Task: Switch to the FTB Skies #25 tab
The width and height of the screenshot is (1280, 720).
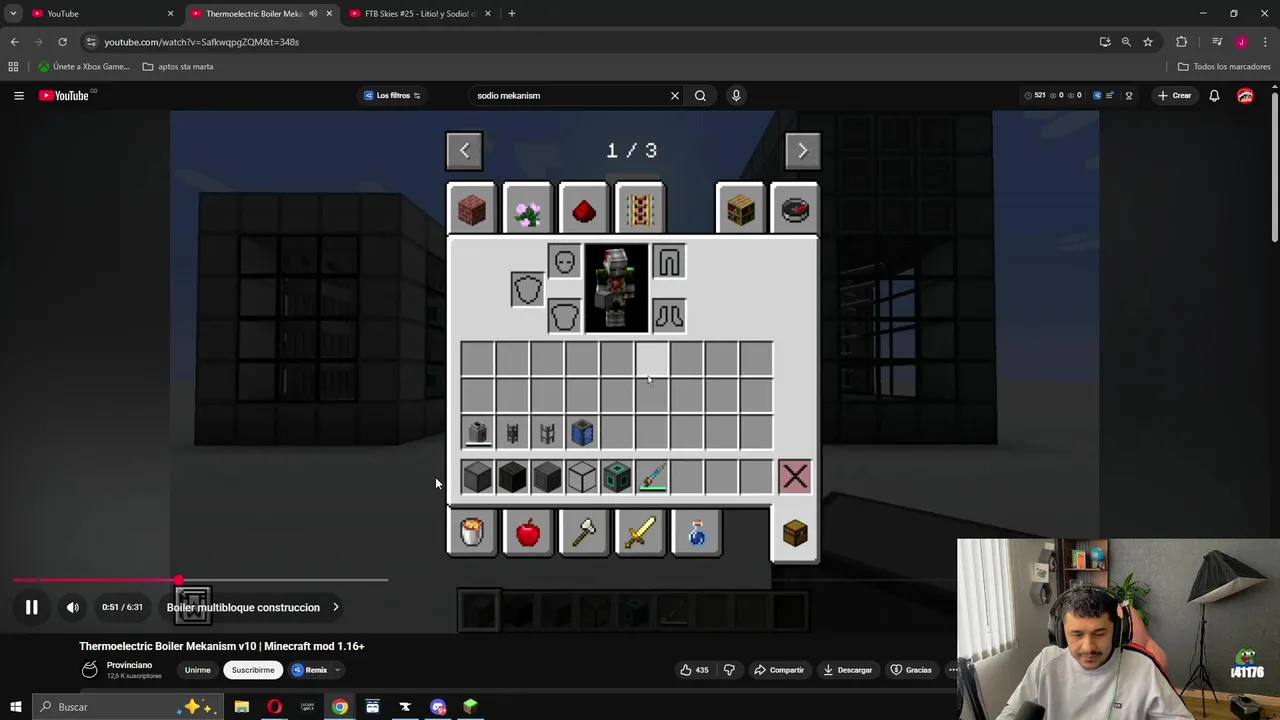Action: pos(420,13)
